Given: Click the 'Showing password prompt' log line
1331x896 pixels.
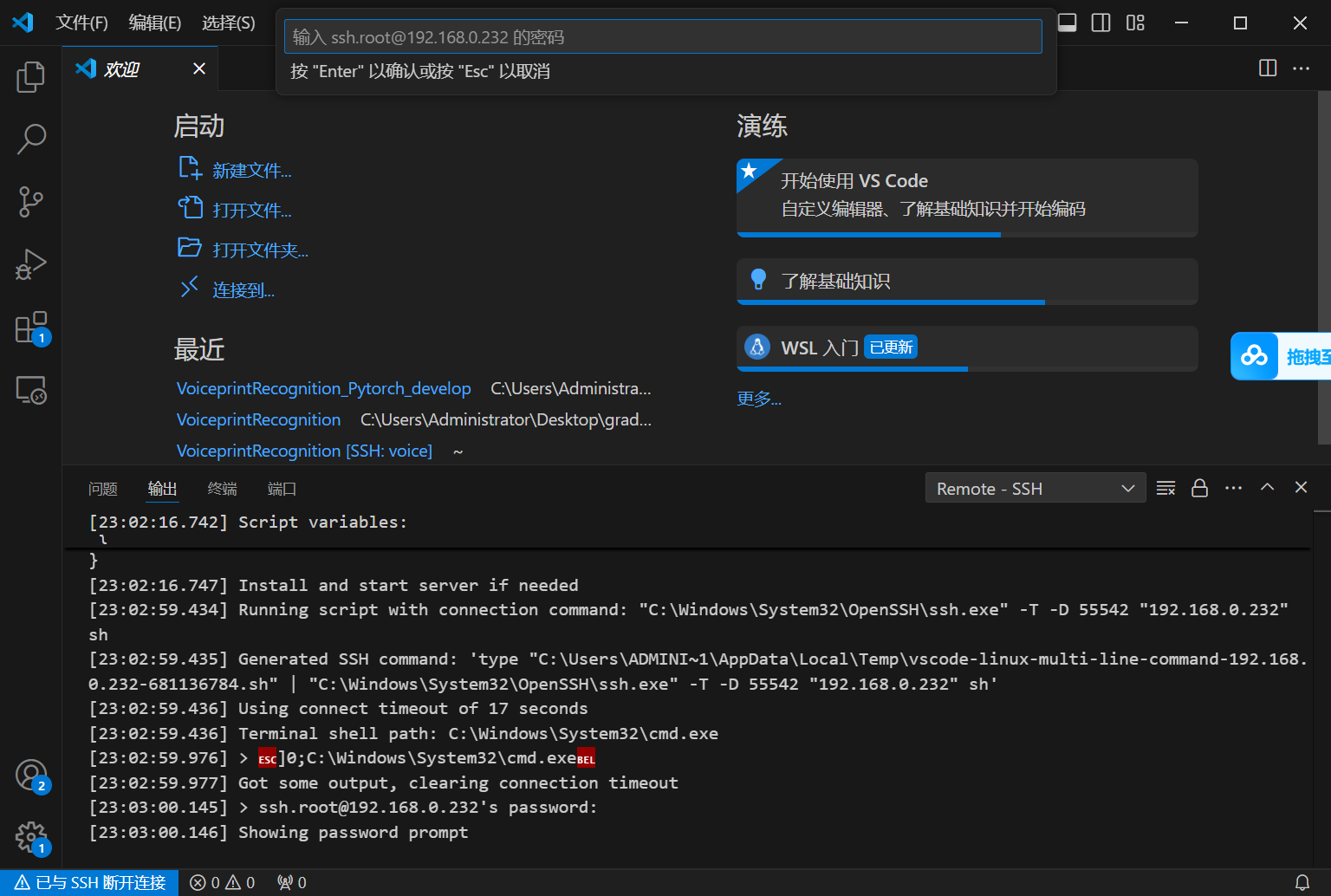Looking at the screenshot, I should tap(278, 832).
